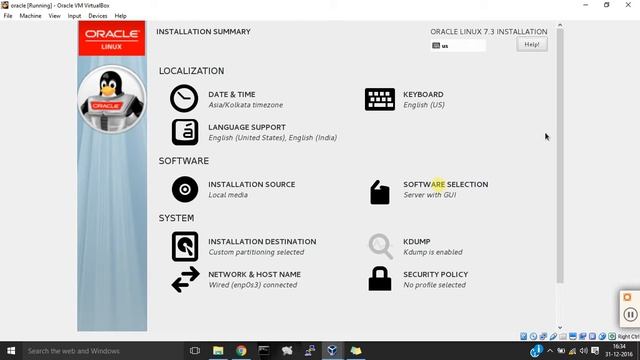Image resolution: width=640 pixels, height=360 pixels.
Task: Click the us keyboard layout indicator
Action: 458,46
